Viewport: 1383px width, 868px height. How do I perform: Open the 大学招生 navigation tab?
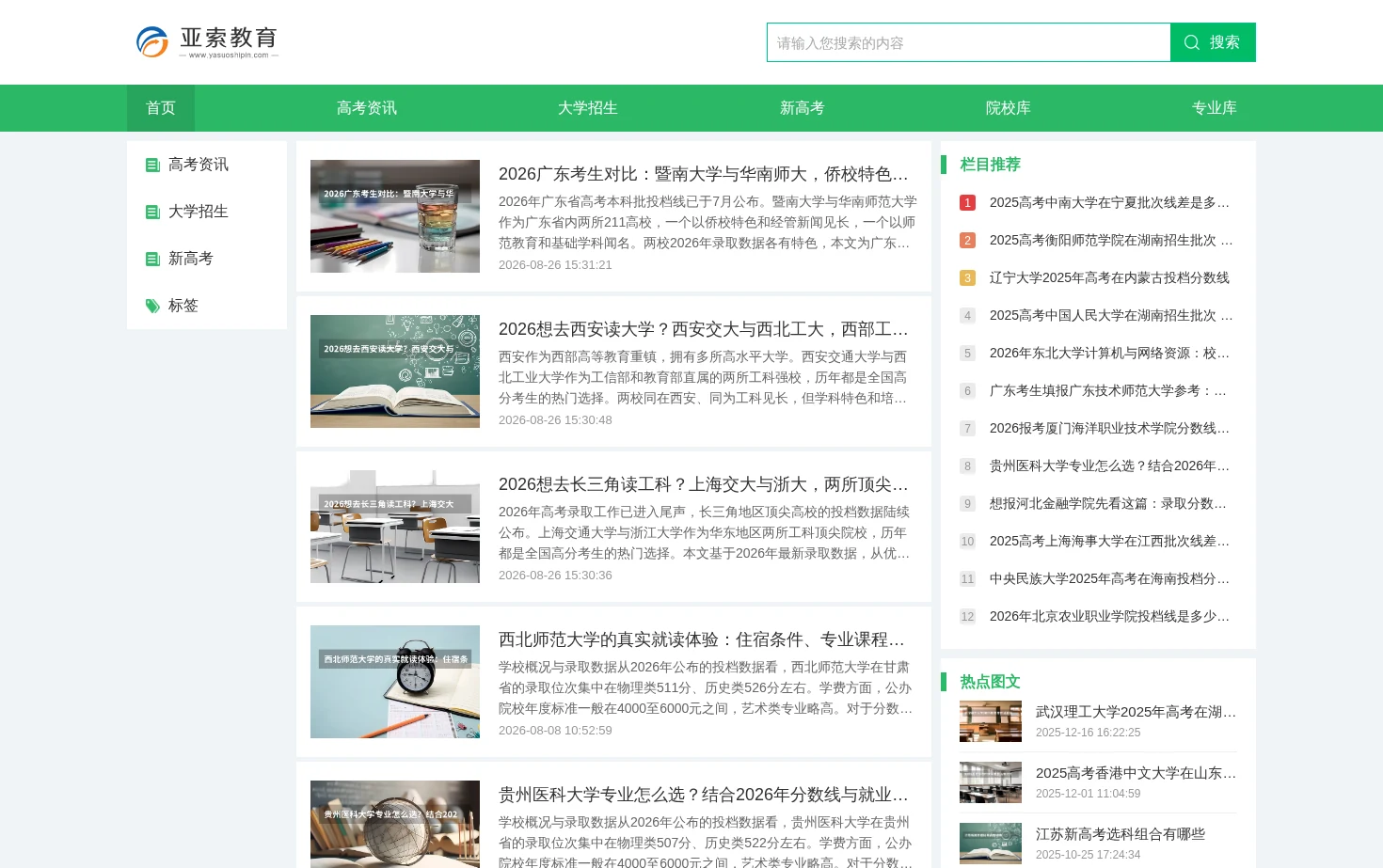click(588, 108)
